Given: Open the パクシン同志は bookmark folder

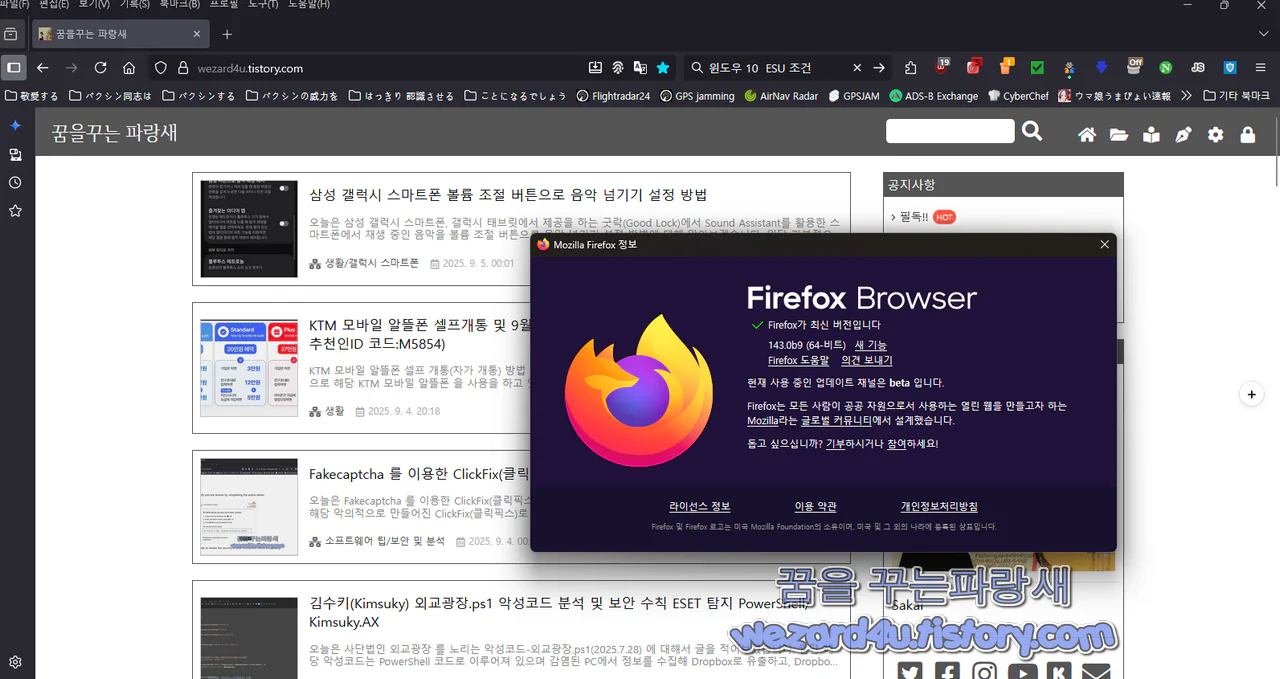Looking at the screenshot, I should pos(110,96).
